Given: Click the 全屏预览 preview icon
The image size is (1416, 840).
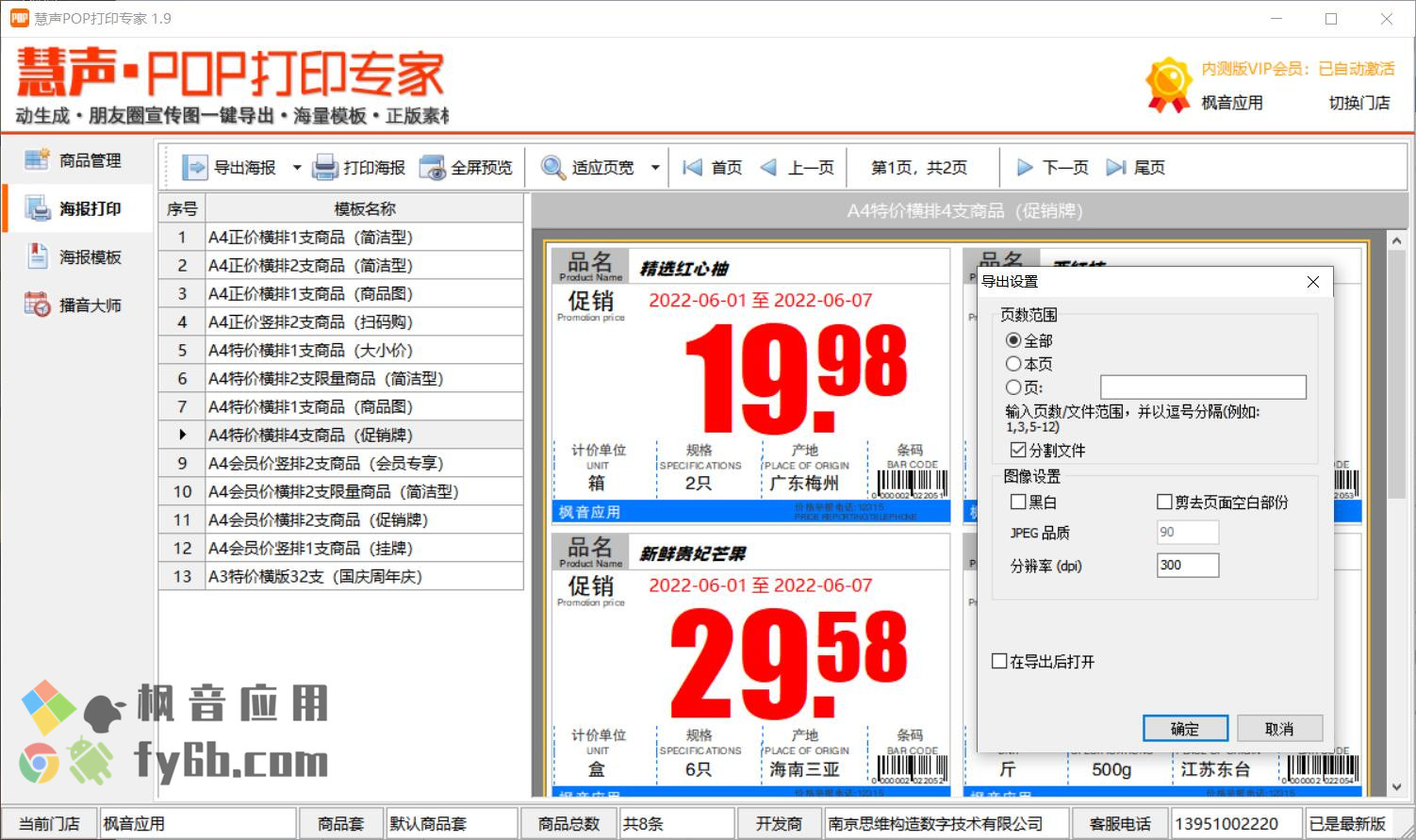Looking at the screenshot, I should 433,168.
